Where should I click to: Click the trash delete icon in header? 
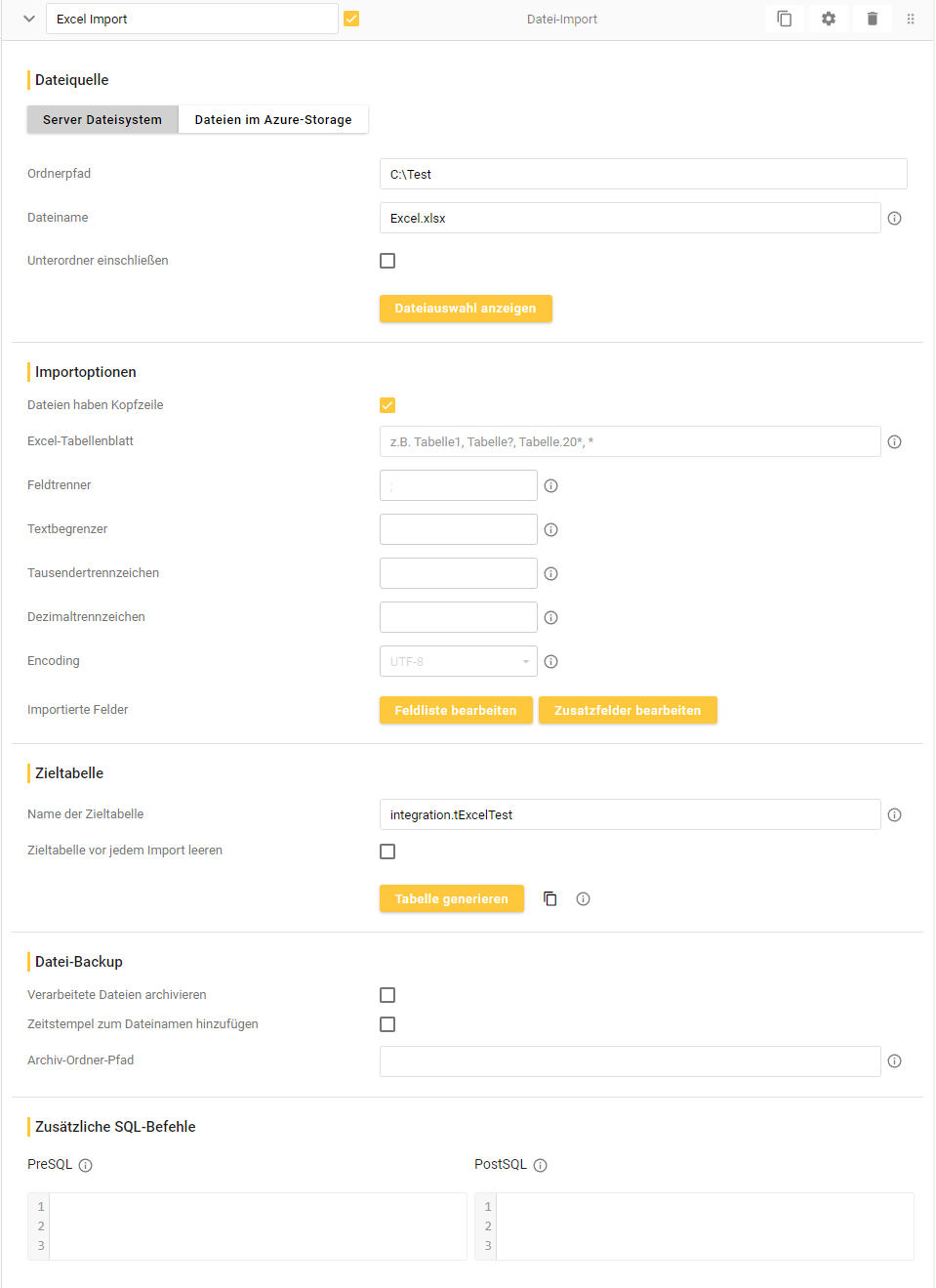872,19
